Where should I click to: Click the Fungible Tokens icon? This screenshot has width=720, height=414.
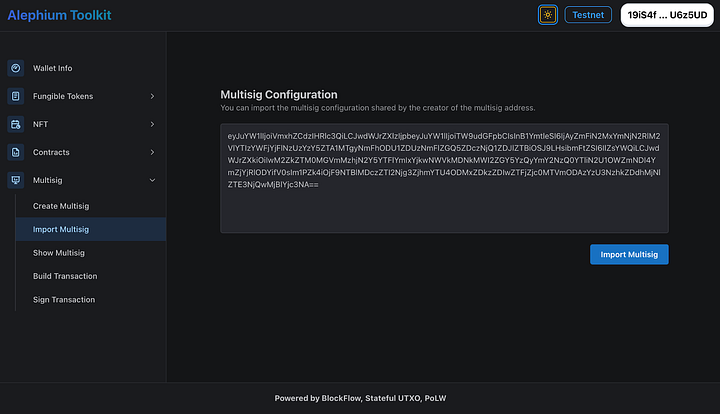pos(15,96)
